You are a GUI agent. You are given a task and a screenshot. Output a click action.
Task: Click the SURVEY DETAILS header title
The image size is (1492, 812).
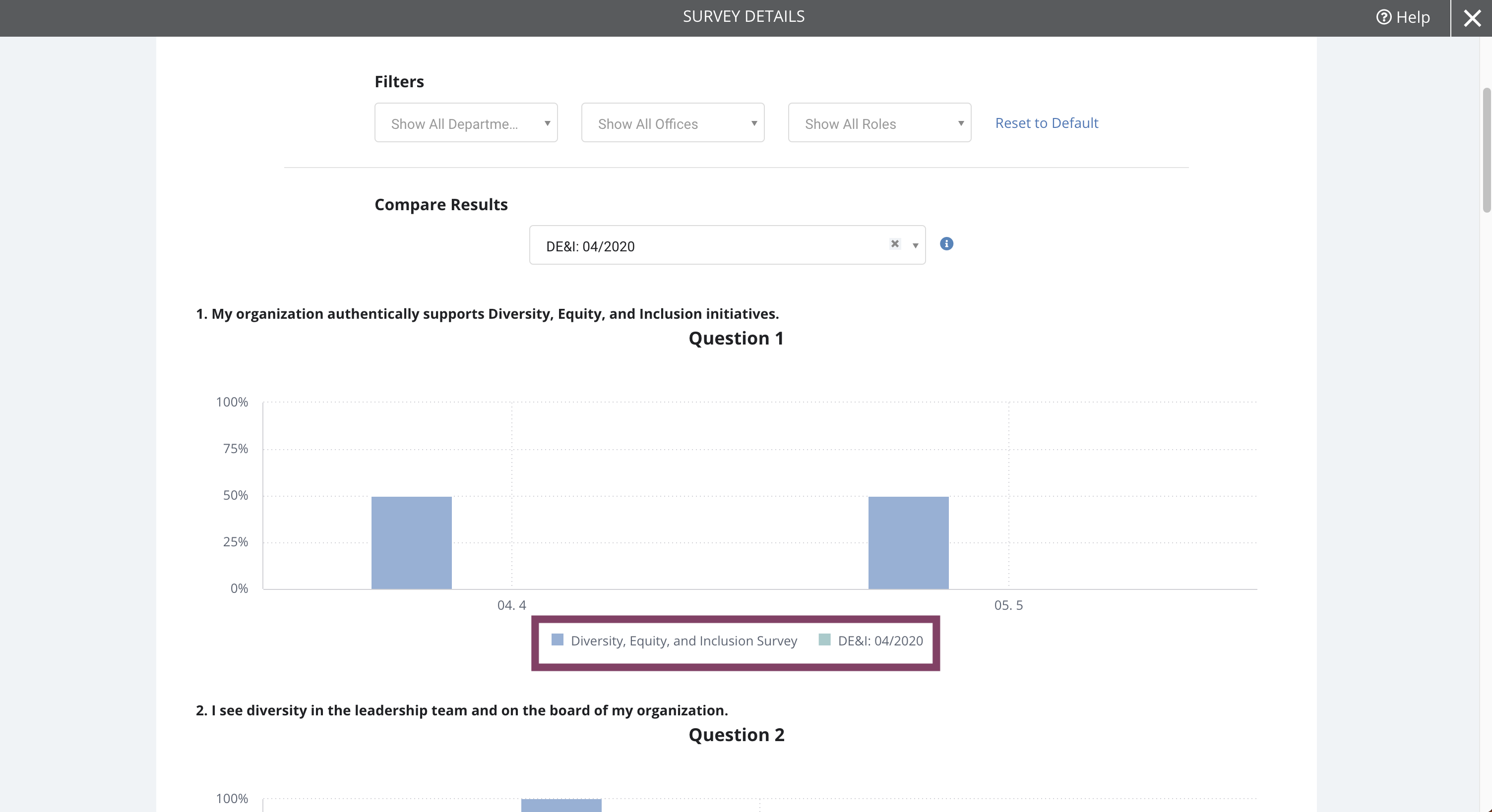(x=744, y=16)
